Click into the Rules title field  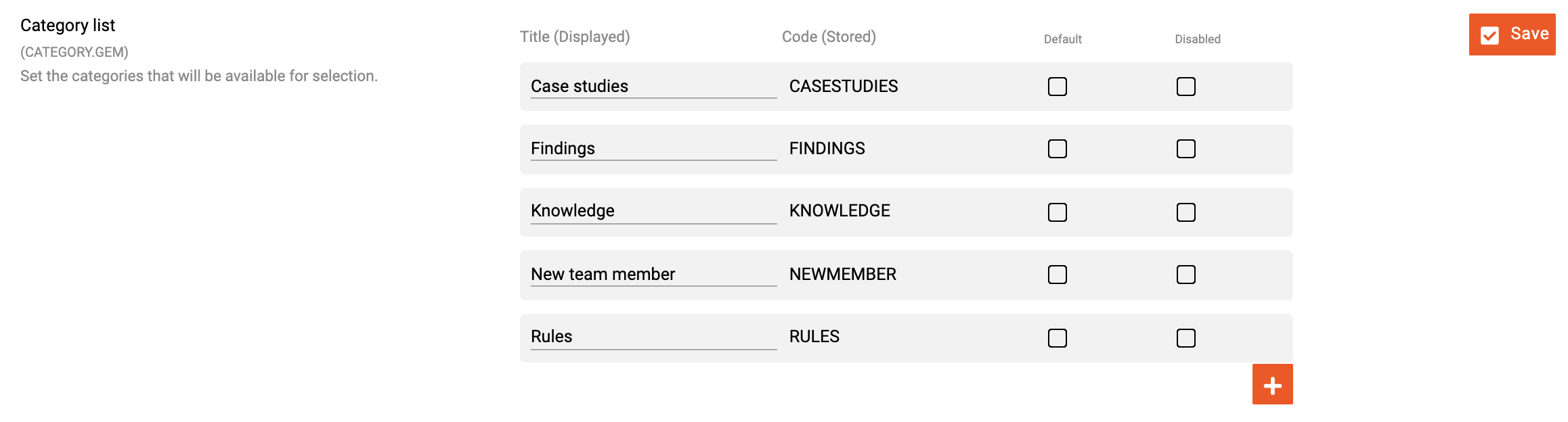[x=653, y=337]
